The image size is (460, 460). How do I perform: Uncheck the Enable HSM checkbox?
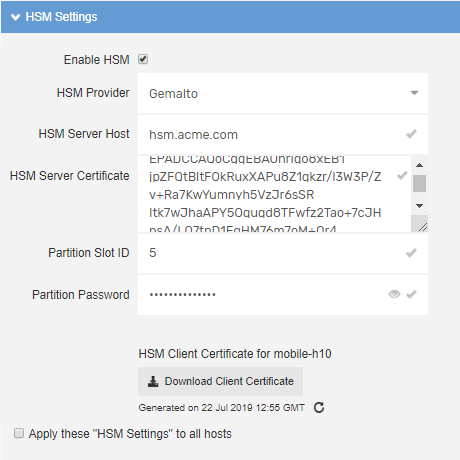pos(143,59)
